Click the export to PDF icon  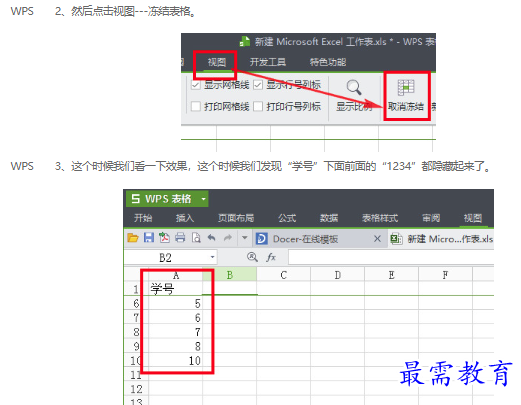164,238
